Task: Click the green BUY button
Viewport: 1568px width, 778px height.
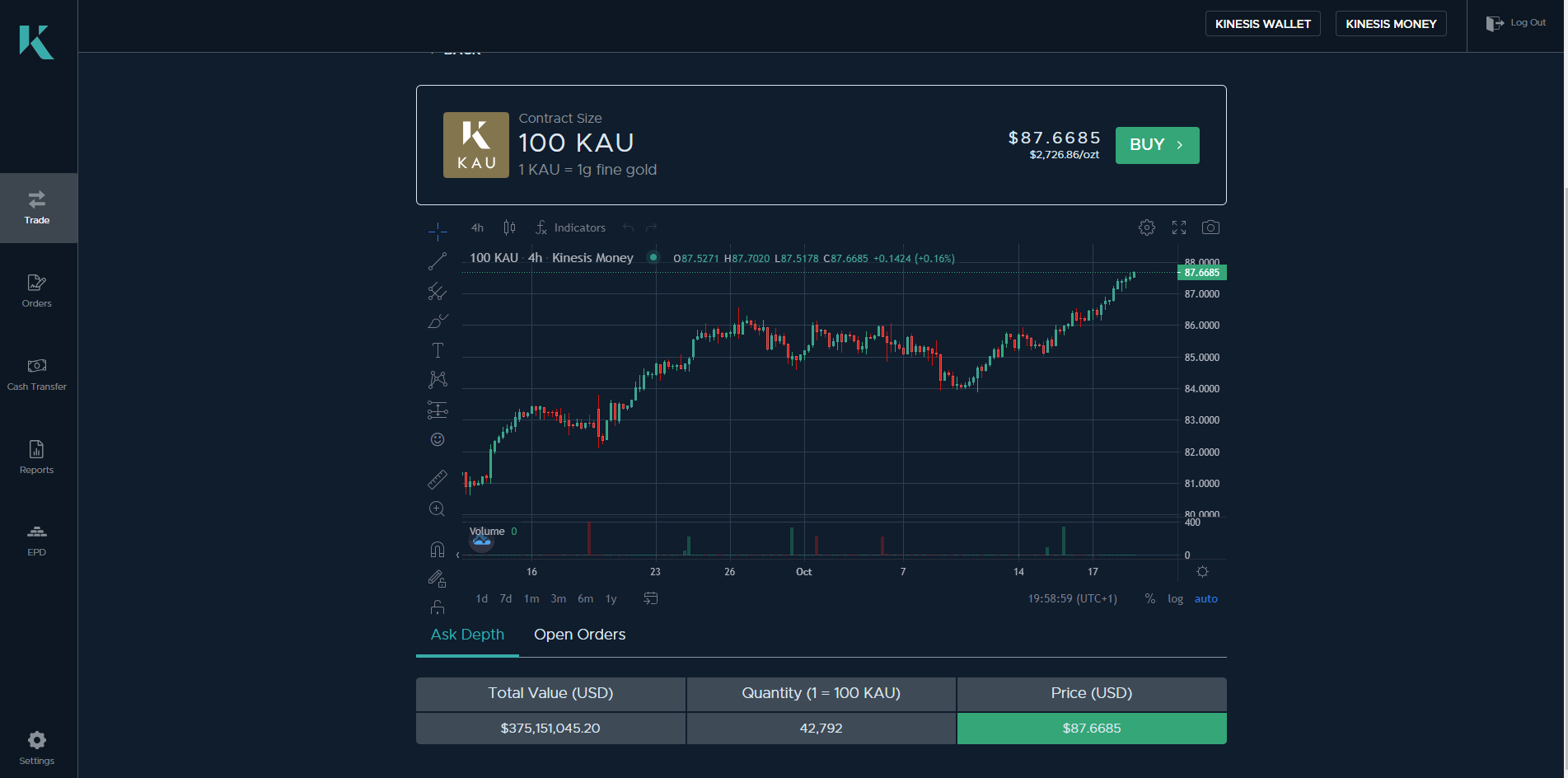Action: pos(1158,145)
